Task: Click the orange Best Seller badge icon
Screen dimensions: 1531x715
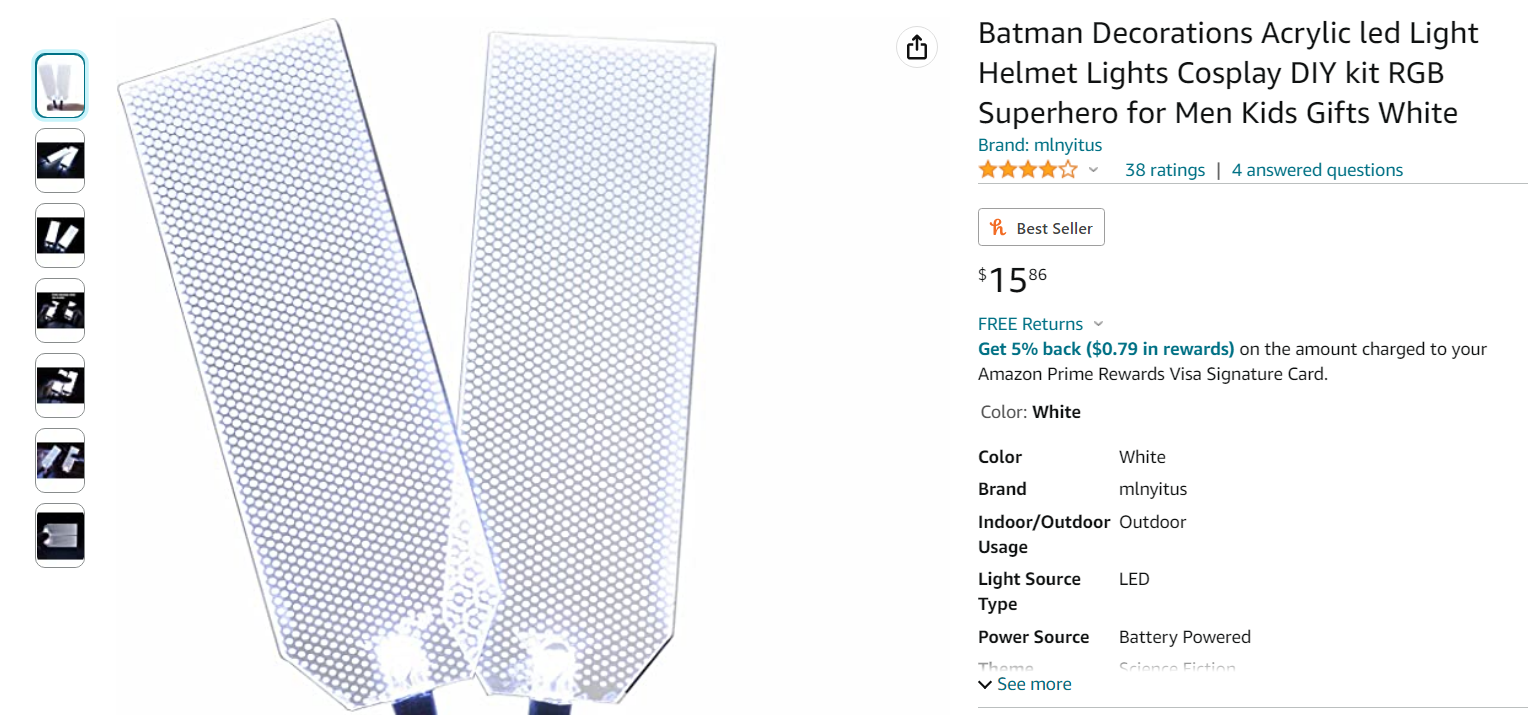Action: pos(998,228)
